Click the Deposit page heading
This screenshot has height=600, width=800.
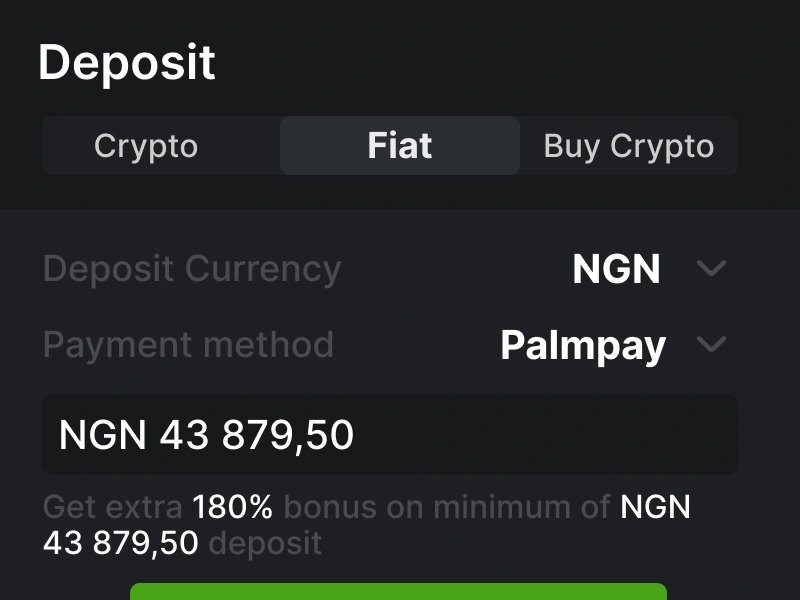[x=126, y=63]
